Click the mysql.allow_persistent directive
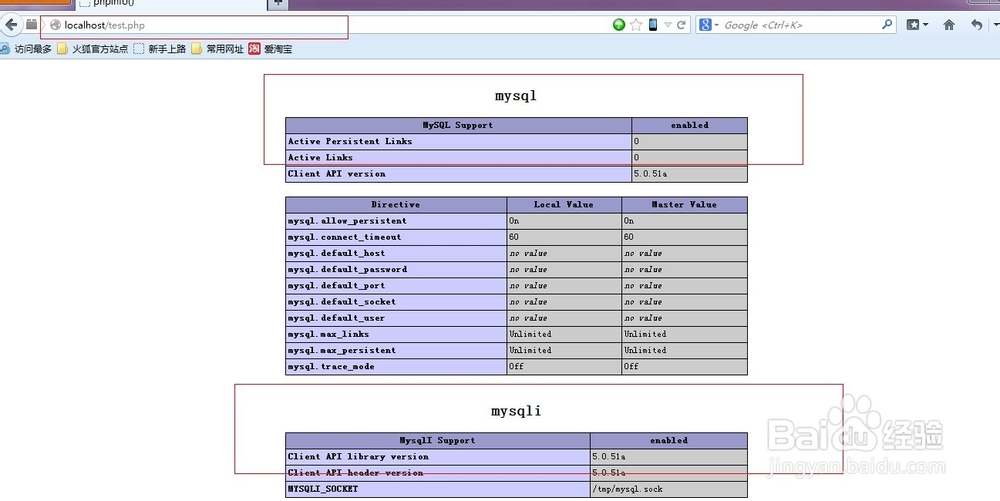Viewport: 1000px width, 501px height. (347, 221)
